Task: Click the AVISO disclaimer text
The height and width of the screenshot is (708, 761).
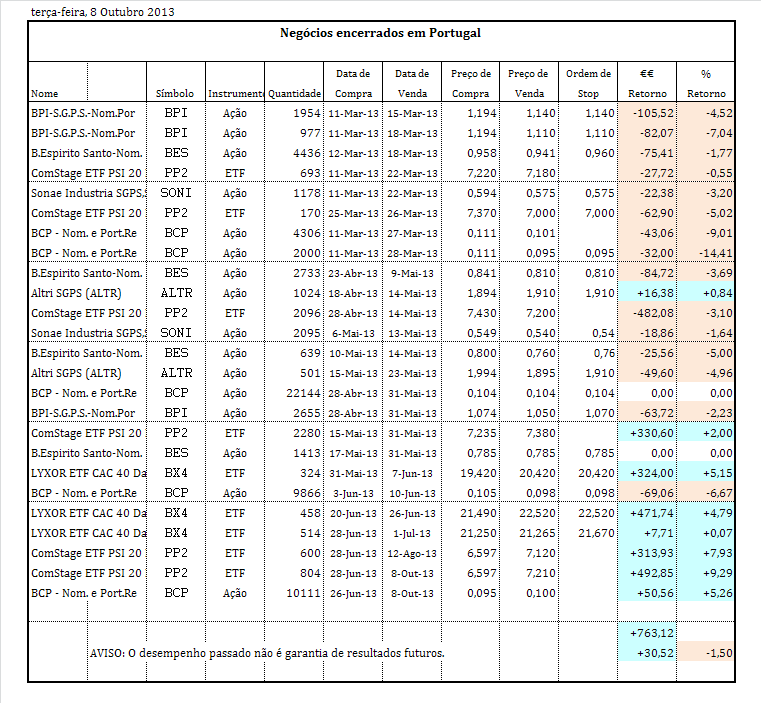Action: pyautogui.click(x=267, y=653)
